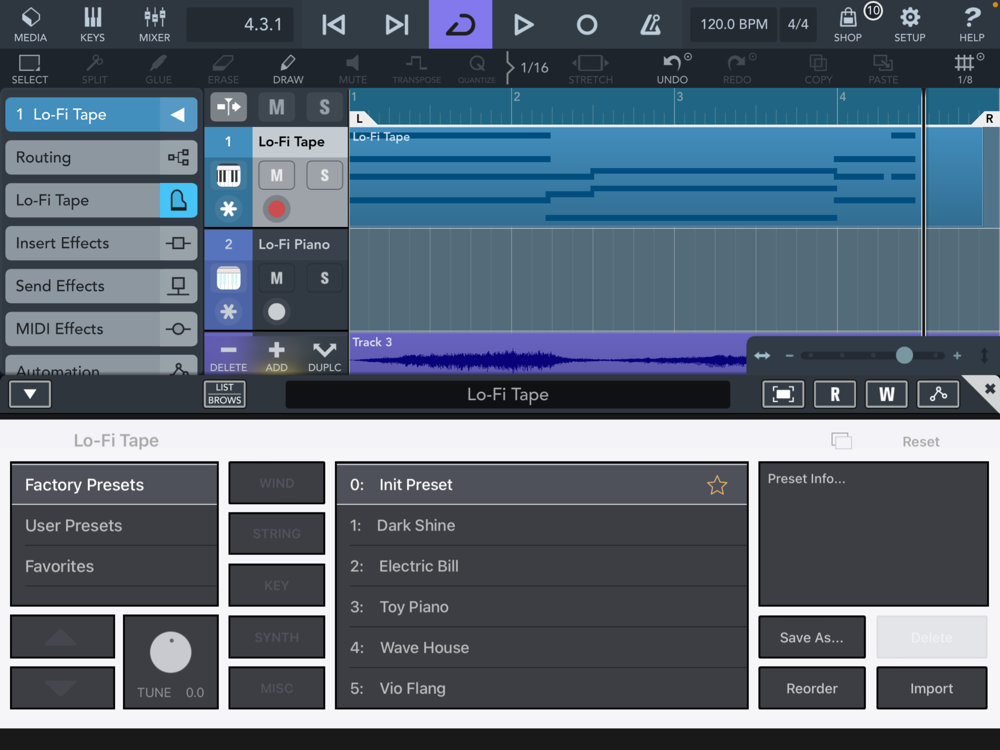Jump to next marker transport button
This screenshot has width=1000, height=750.
396,24
